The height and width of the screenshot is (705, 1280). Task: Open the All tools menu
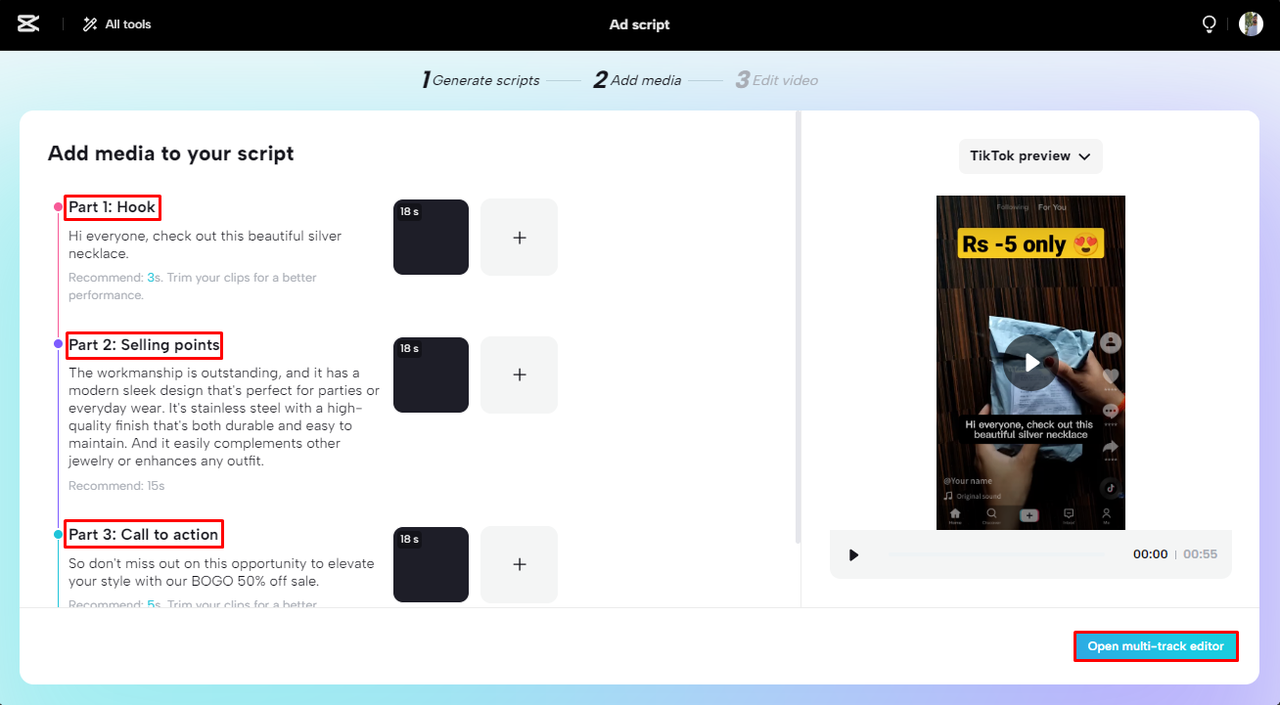pos(117,24)
